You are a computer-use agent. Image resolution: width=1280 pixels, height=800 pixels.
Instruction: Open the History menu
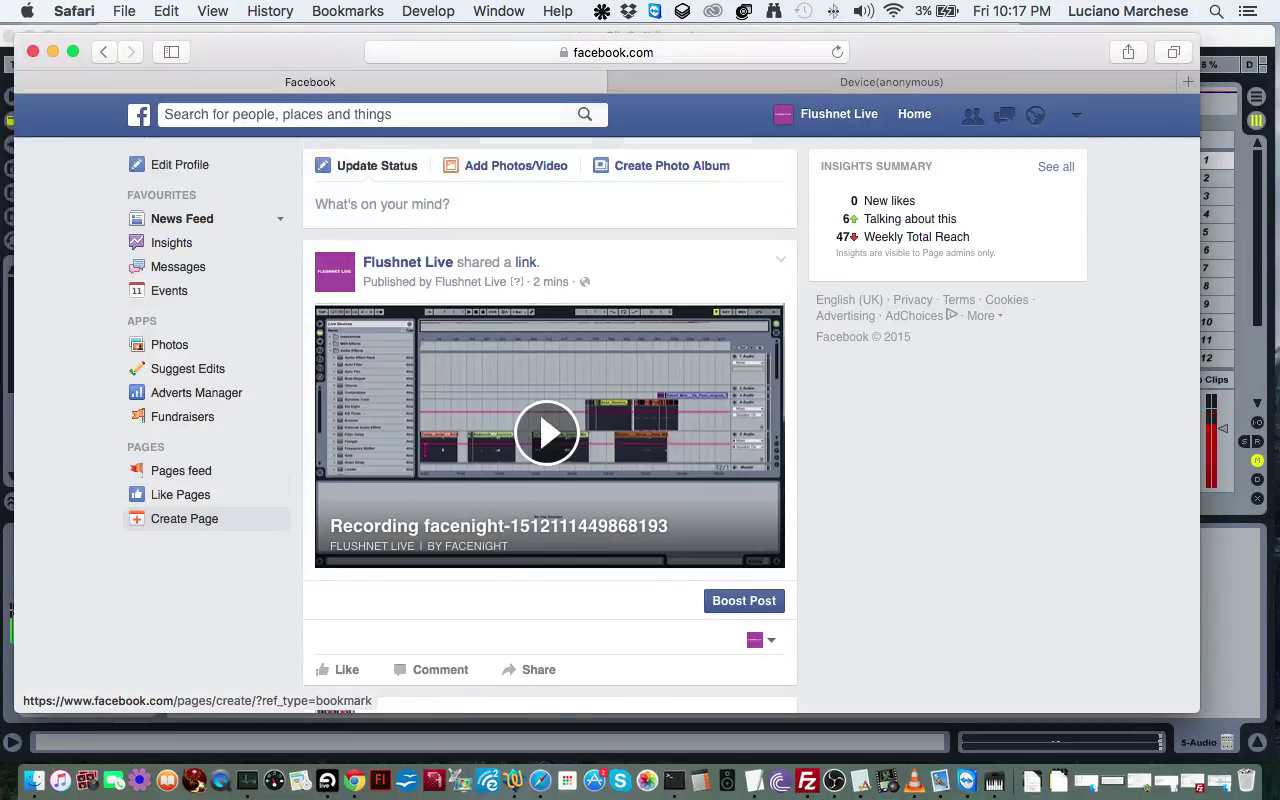[270, 11]
